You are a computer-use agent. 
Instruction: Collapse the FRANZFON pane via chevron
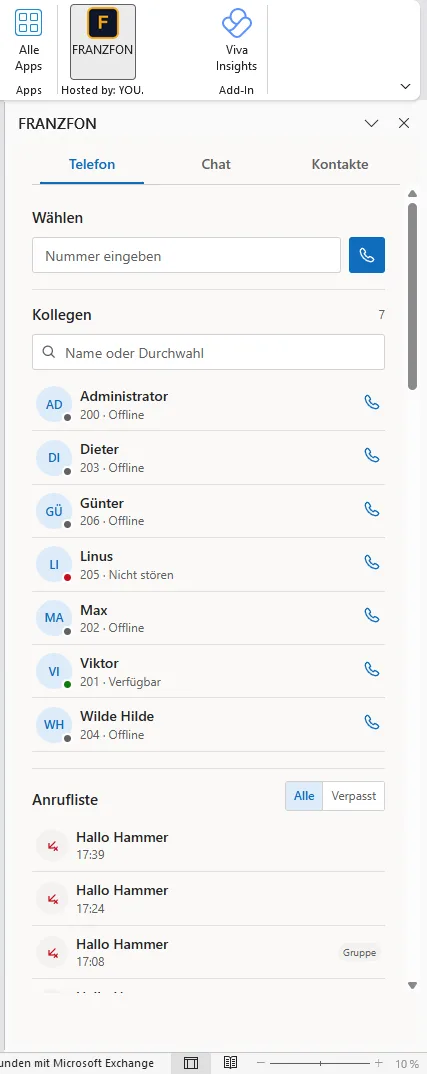[x=371, y=123]
